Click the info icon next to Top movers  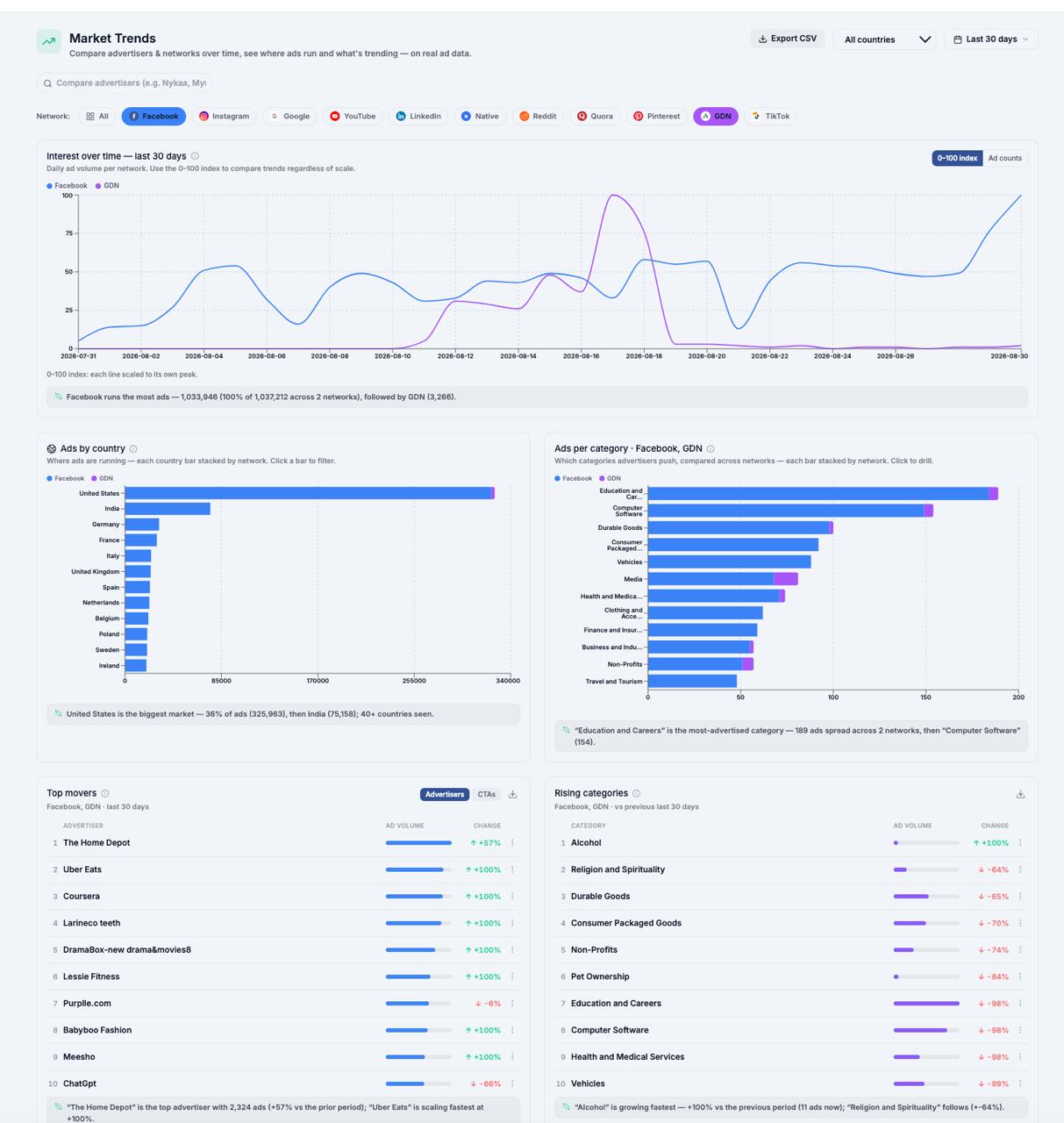105,793
